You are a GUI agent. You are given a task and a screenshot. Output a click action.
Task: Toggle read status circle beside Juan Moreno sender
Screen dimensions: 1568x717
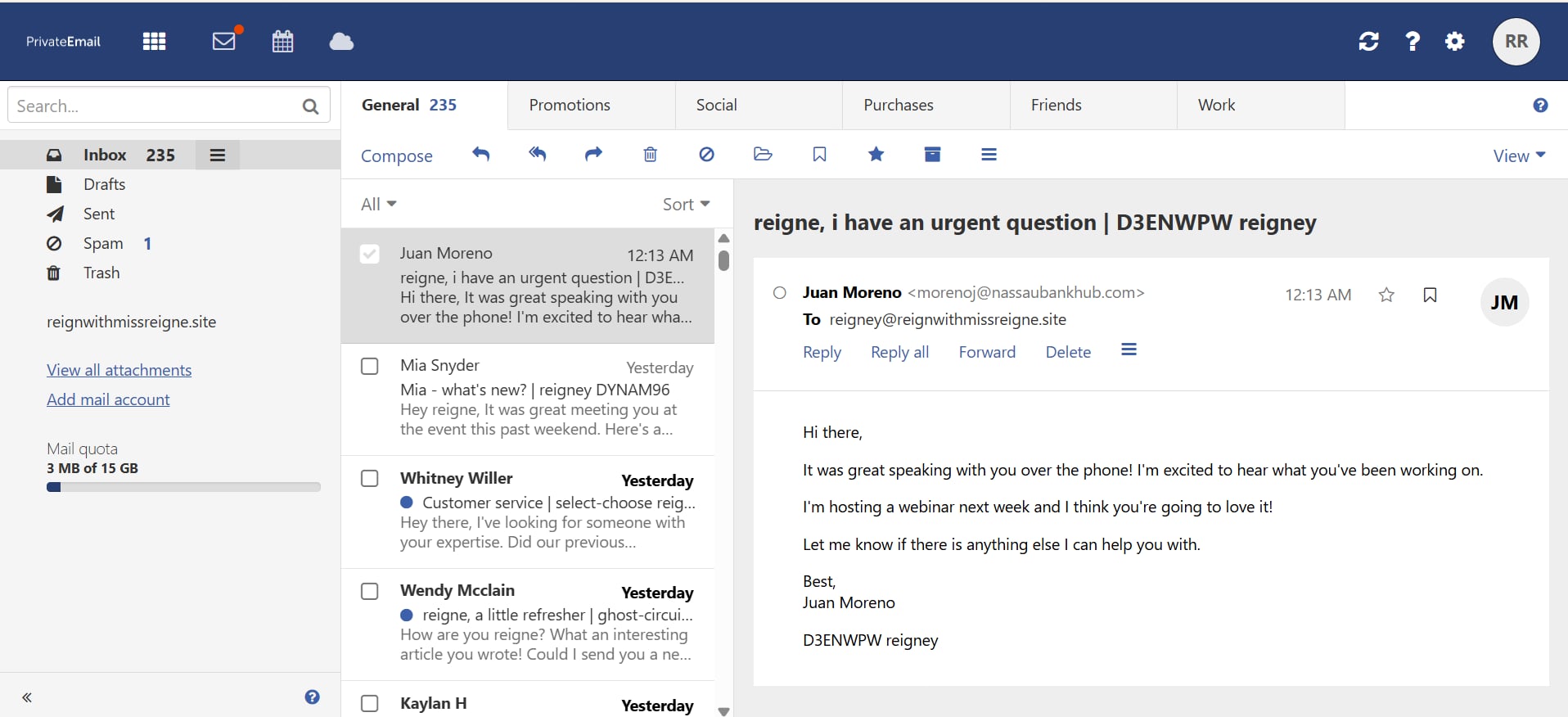point(780,293)
